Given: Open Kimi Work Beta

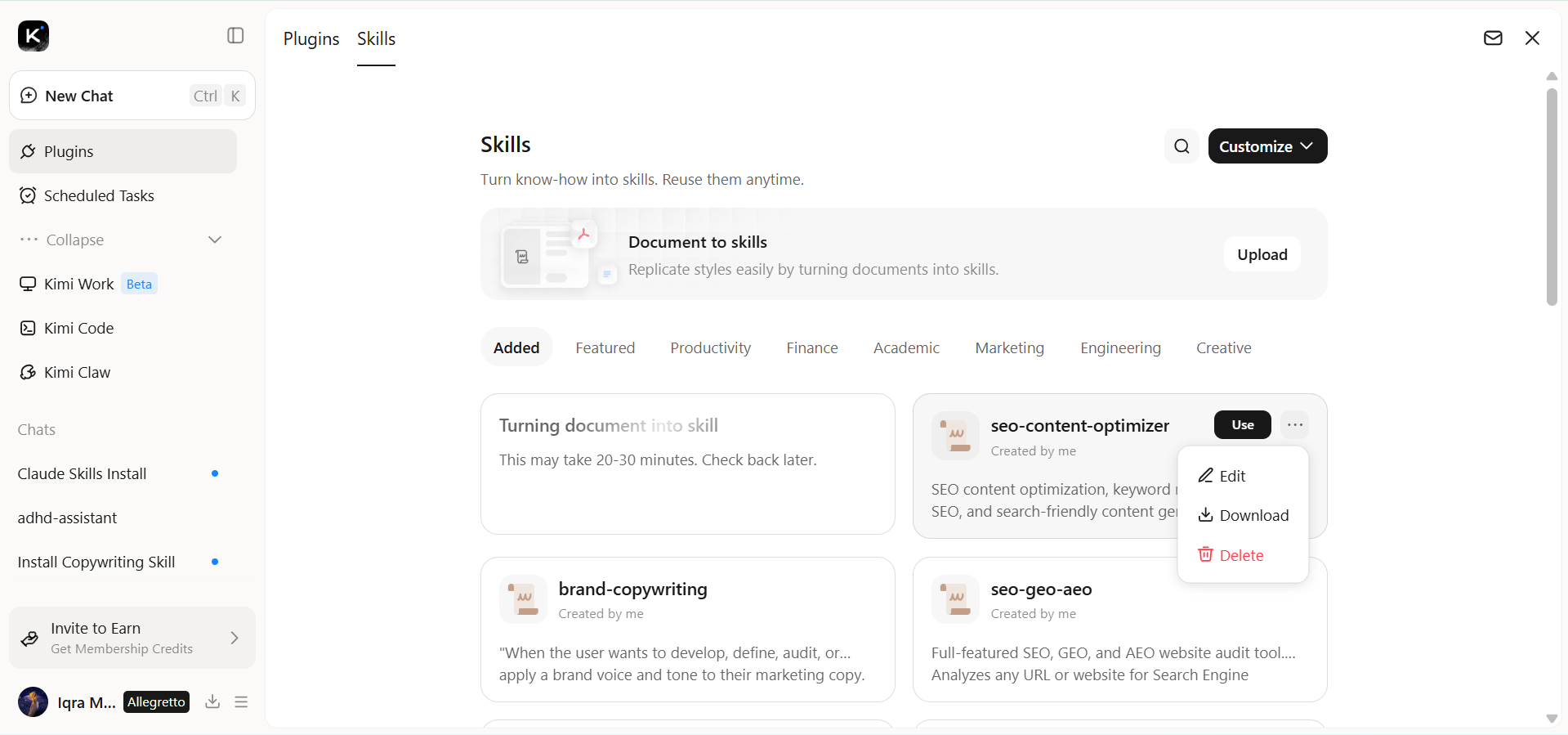Looking at the screenshot, I should coord(123,284).
